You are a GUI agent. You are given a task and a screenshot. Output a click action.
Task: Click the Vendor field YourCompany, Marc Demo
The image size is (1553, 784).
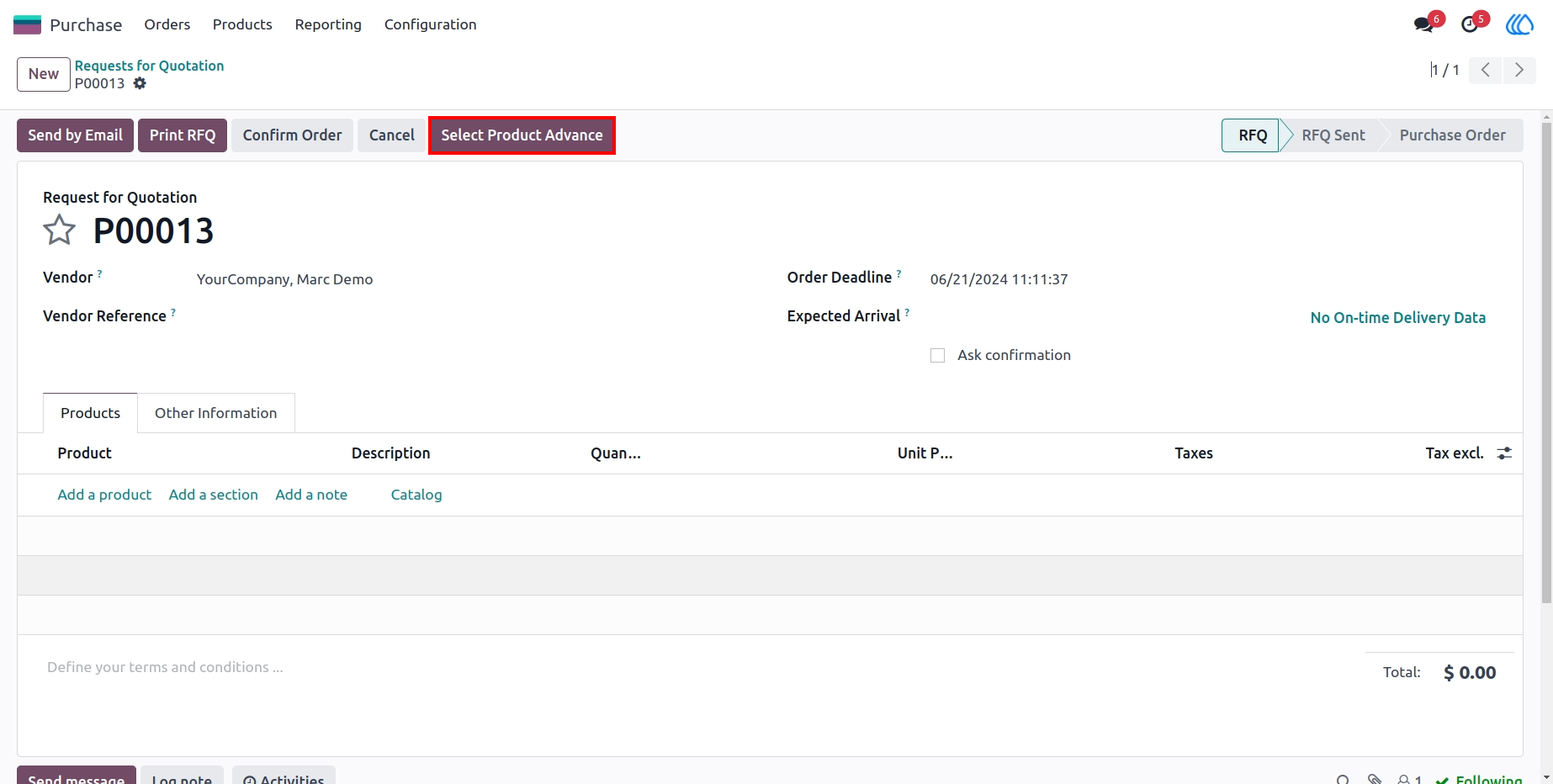(284, 279)
